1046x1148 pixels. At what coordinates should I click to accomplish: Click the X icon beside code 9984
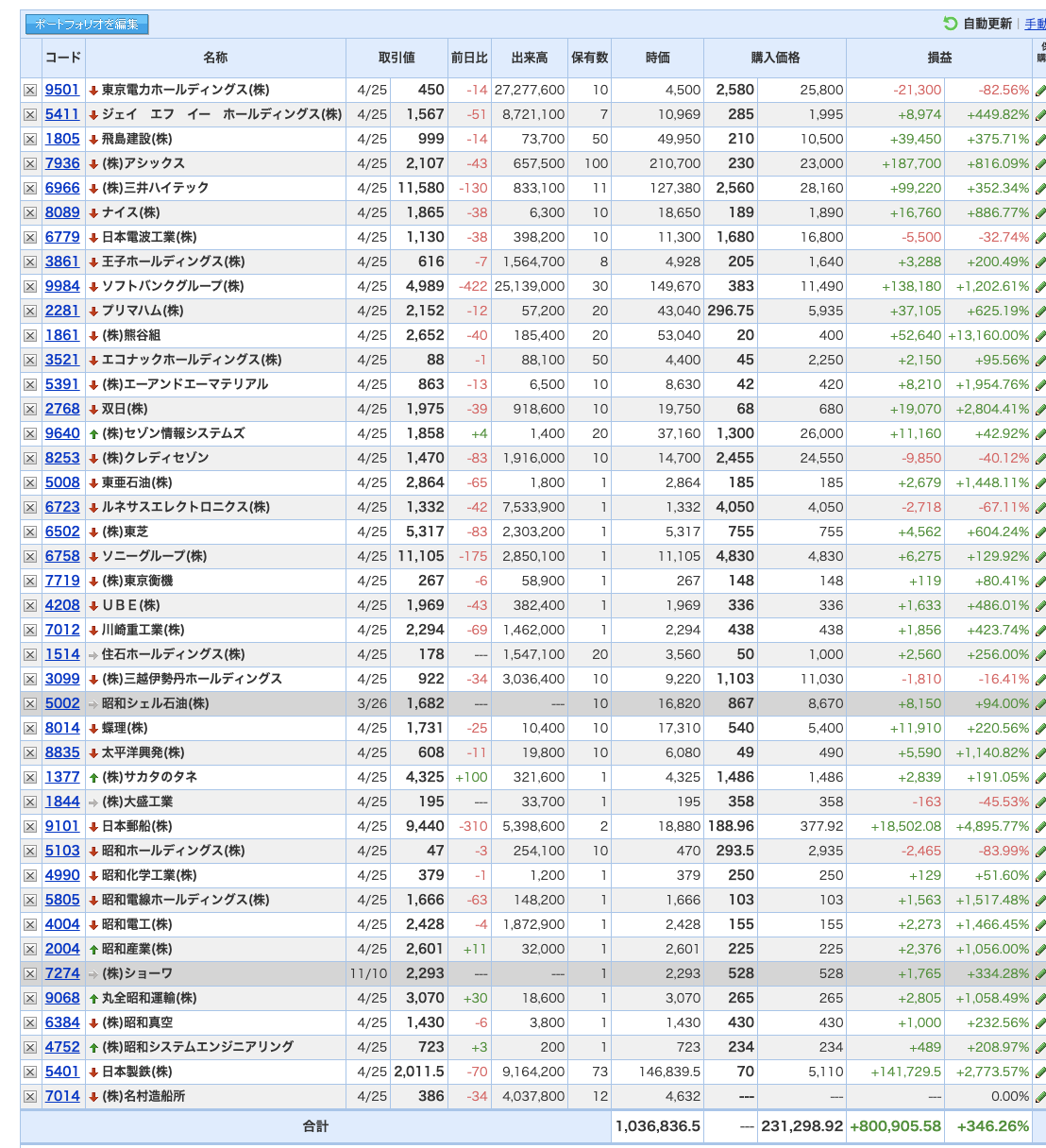[30, 286]
